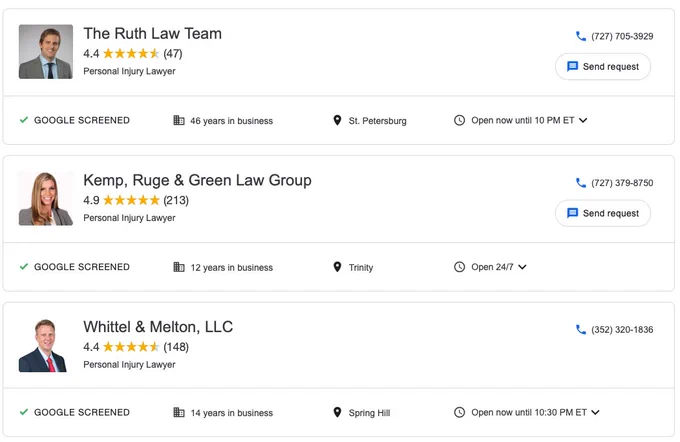Call number (727) 379-8750

point(622,183)
